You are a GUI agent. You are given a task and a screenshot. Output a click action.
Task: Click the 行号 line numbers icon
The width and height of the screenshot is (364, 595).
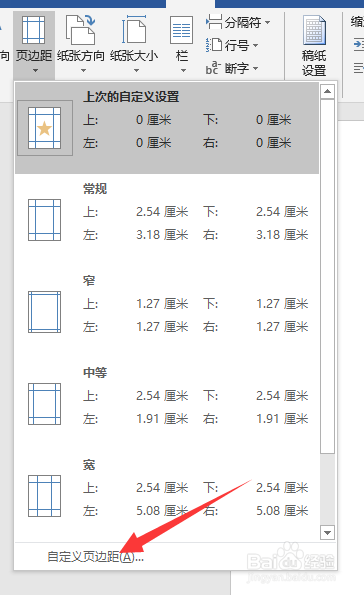214,45
